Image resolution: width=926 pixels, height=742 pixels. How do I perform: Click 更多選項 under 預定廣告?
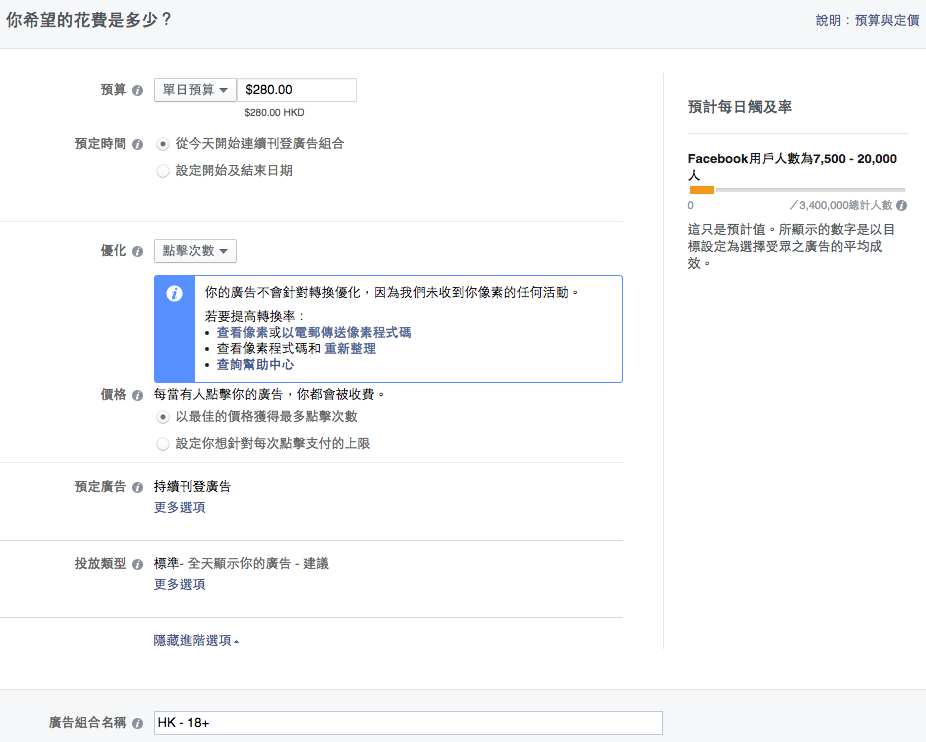click(x=180, y=507)
